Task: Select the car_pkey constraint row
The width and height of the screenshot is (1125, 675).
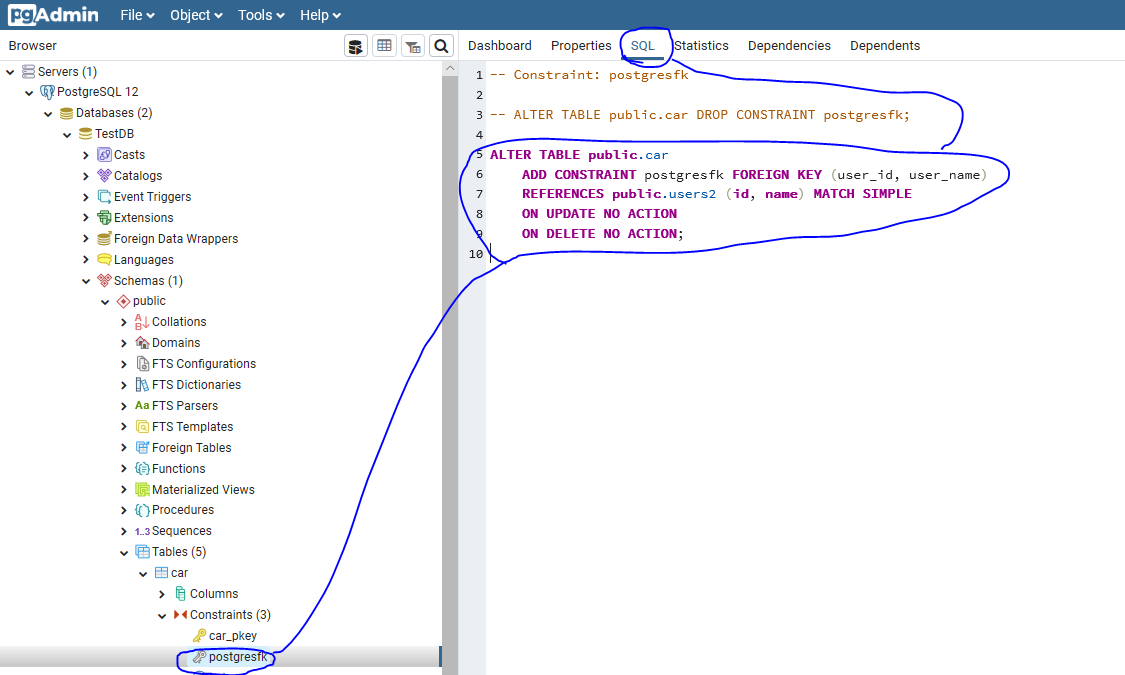Action: pos(232,636)
